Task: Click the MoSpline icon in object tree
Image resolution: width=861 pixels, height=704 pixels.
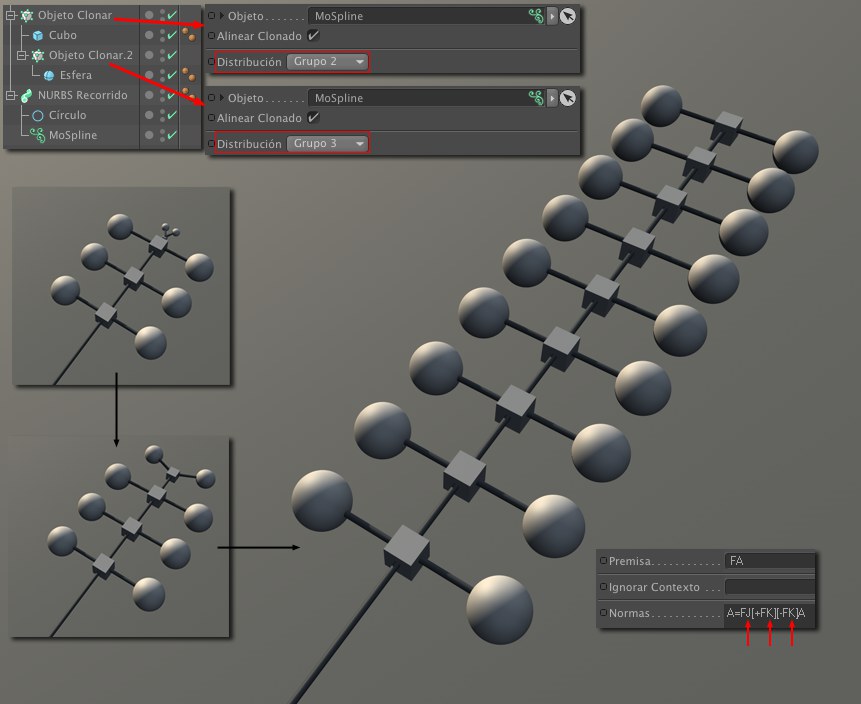Action: tap(38, 135)
